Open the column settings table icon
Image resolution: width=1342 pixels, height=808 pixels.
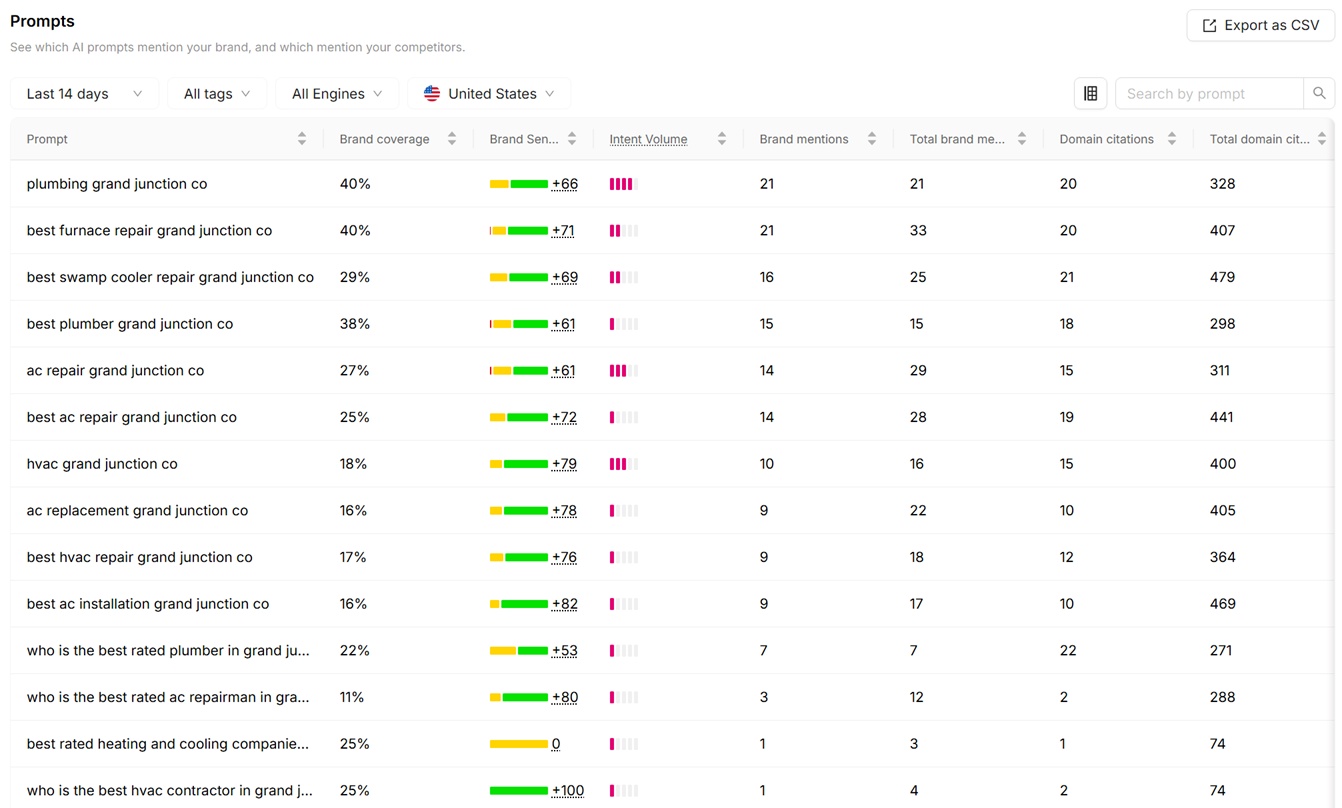click(1090, 93)
